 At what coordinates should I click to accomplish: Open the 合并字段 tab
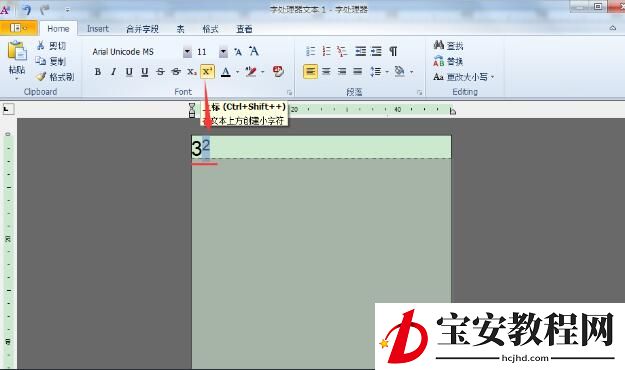tap(142, 29)
